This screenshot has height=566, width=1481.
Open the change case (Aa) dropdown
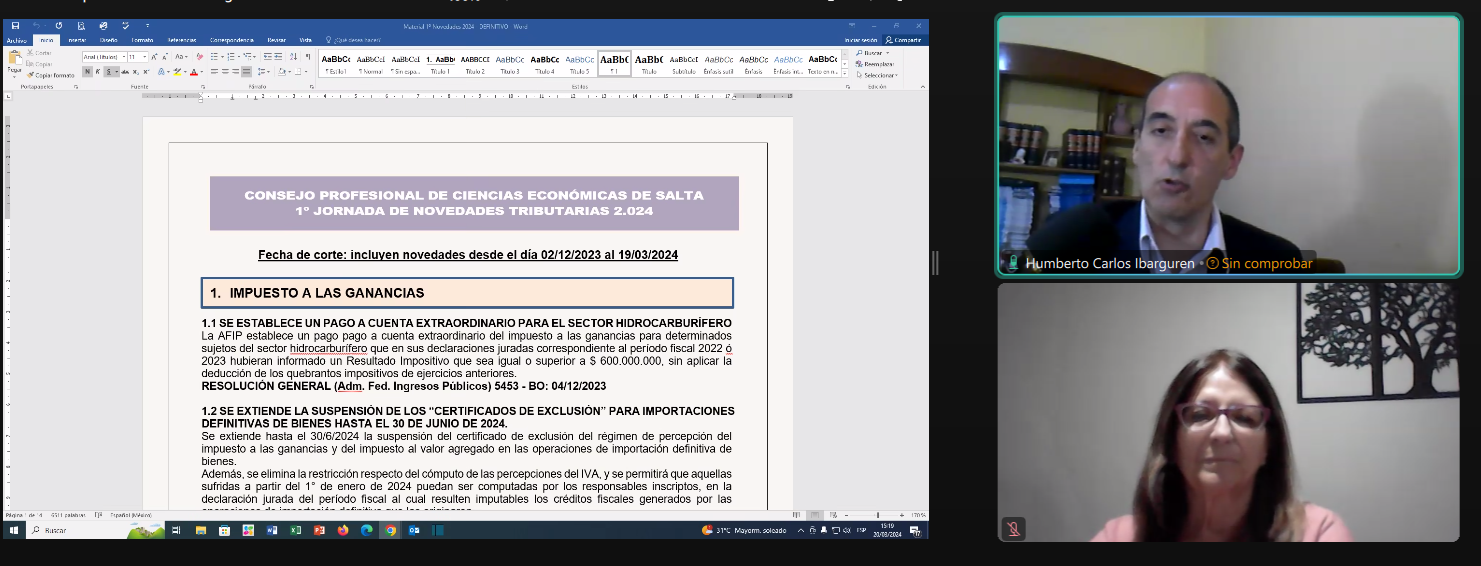(181, 57)
